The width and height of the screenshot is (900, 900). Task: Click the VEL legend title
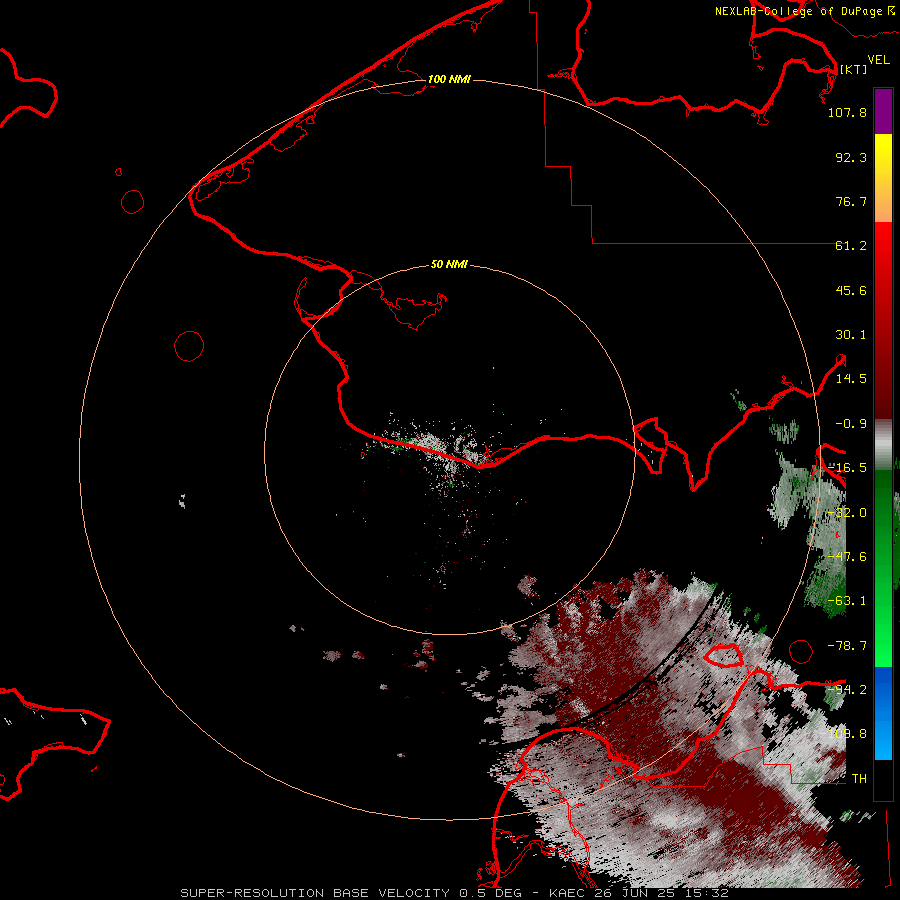coord(879,60)
